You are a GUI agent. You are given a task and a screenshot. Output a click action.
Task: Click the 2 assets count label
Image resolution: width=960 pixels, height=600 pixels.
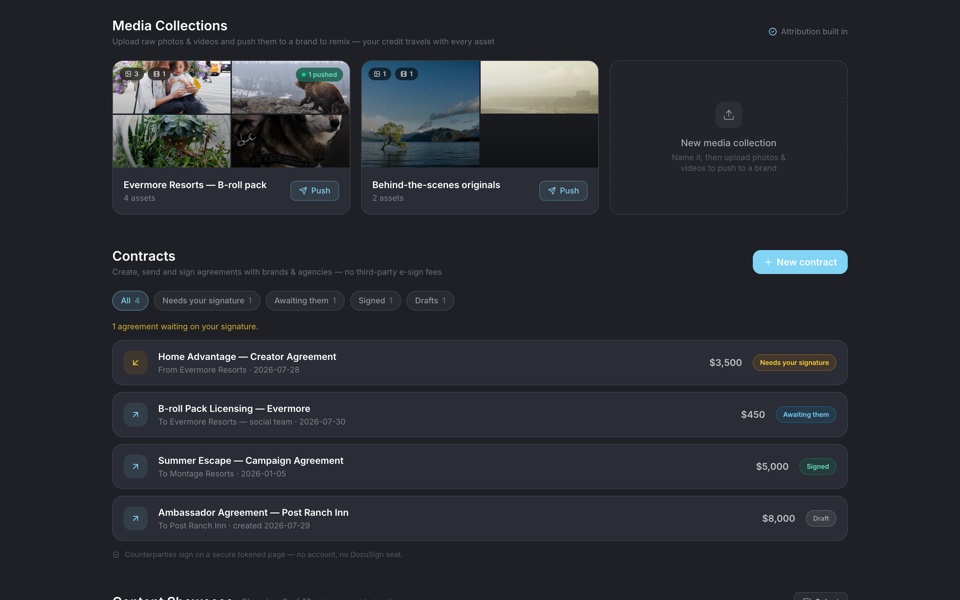(388, 198)
